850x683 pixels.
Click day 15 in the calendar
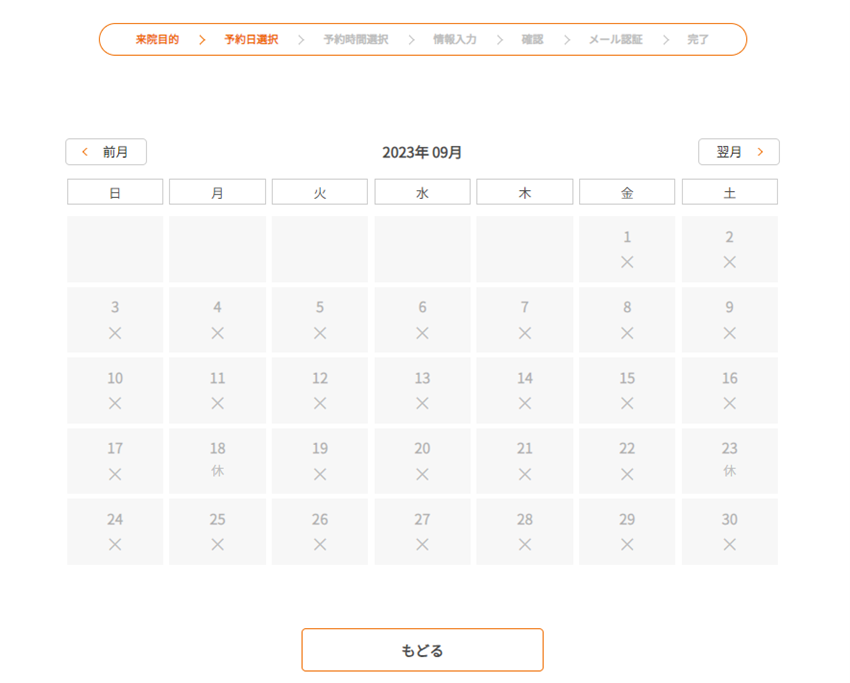(x=627, y=390)
